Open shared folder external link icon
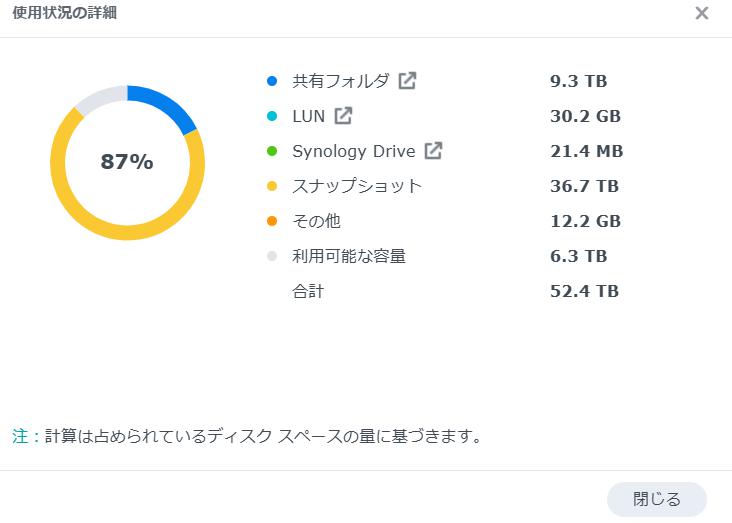 (407, 81)
